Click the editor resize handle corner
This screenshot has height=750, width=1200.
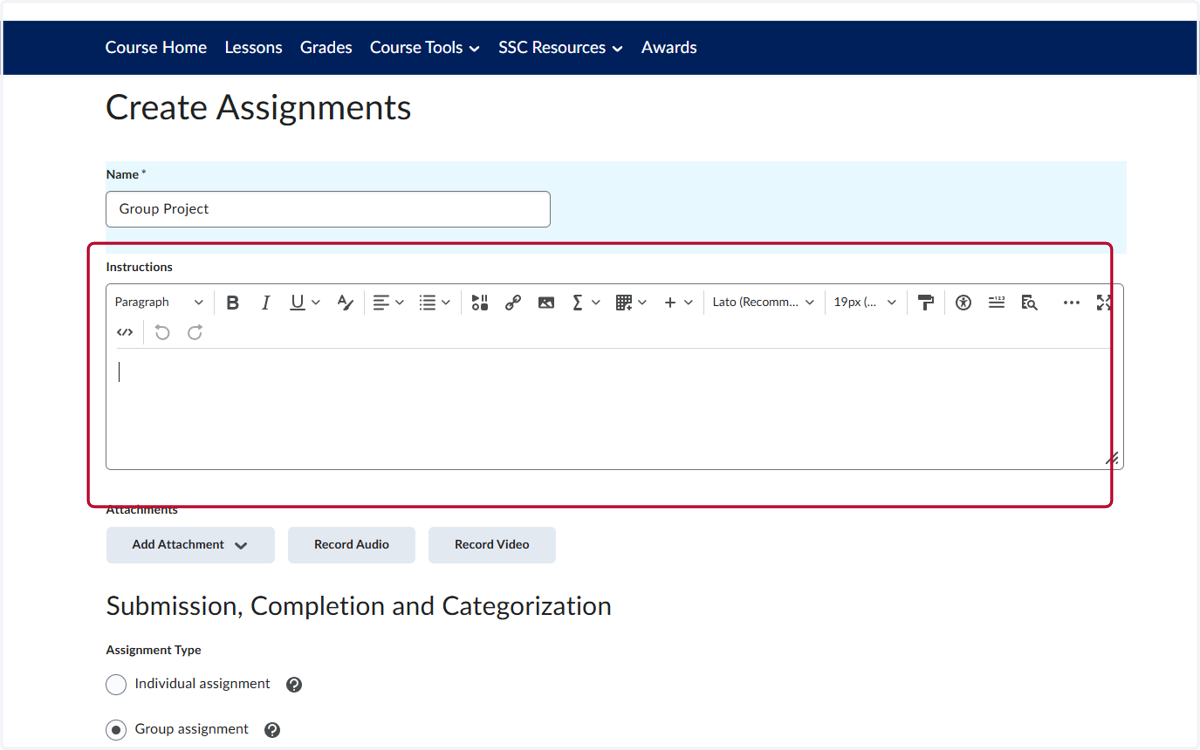[x=1112, y=458]
